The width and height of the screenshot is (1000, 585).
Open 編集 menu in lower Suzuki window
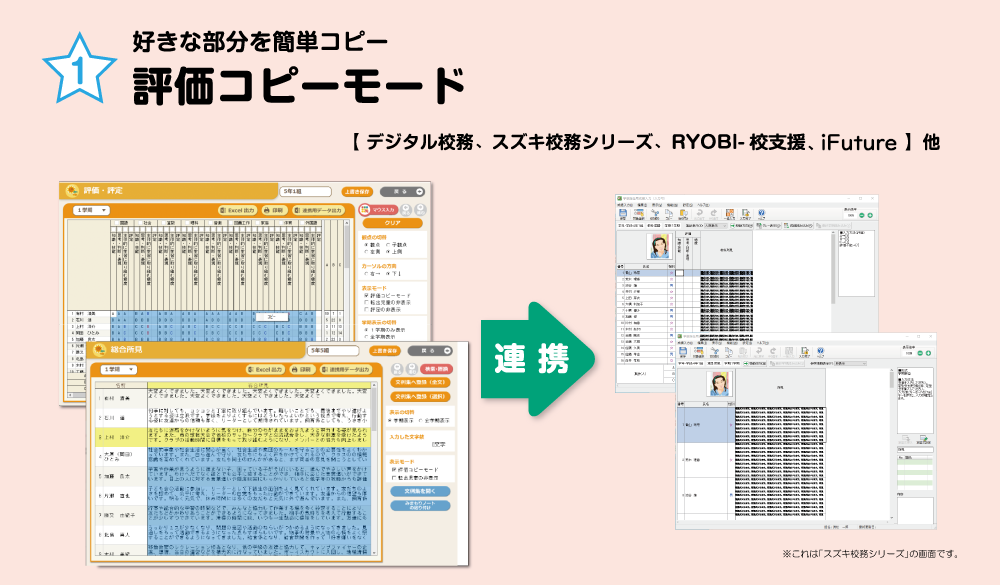[702, 343]
